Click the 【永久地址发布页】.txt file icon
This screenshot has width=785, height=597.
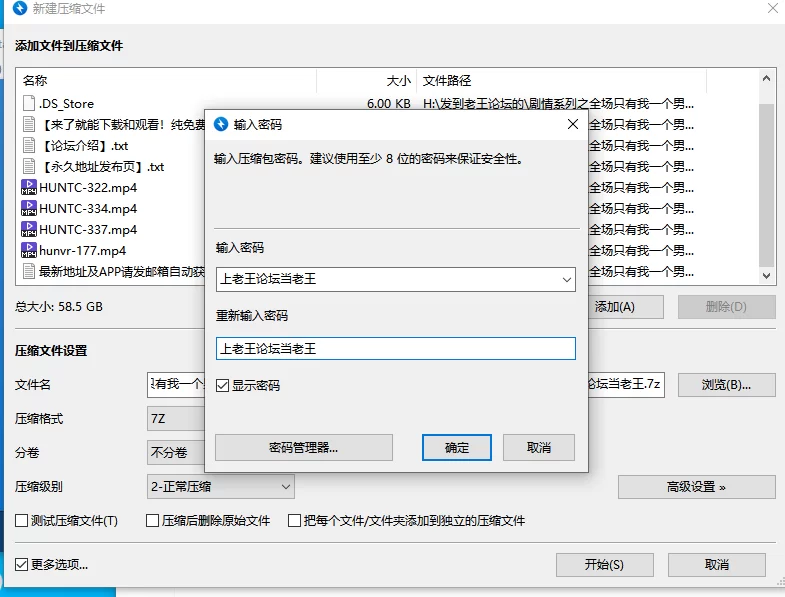[x=29, y=166]
